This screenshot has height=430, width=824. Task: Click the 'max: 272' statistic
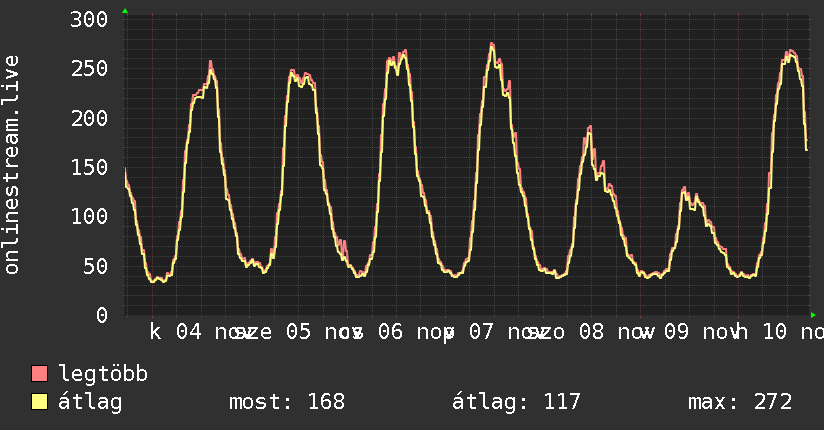pos(740,402)
